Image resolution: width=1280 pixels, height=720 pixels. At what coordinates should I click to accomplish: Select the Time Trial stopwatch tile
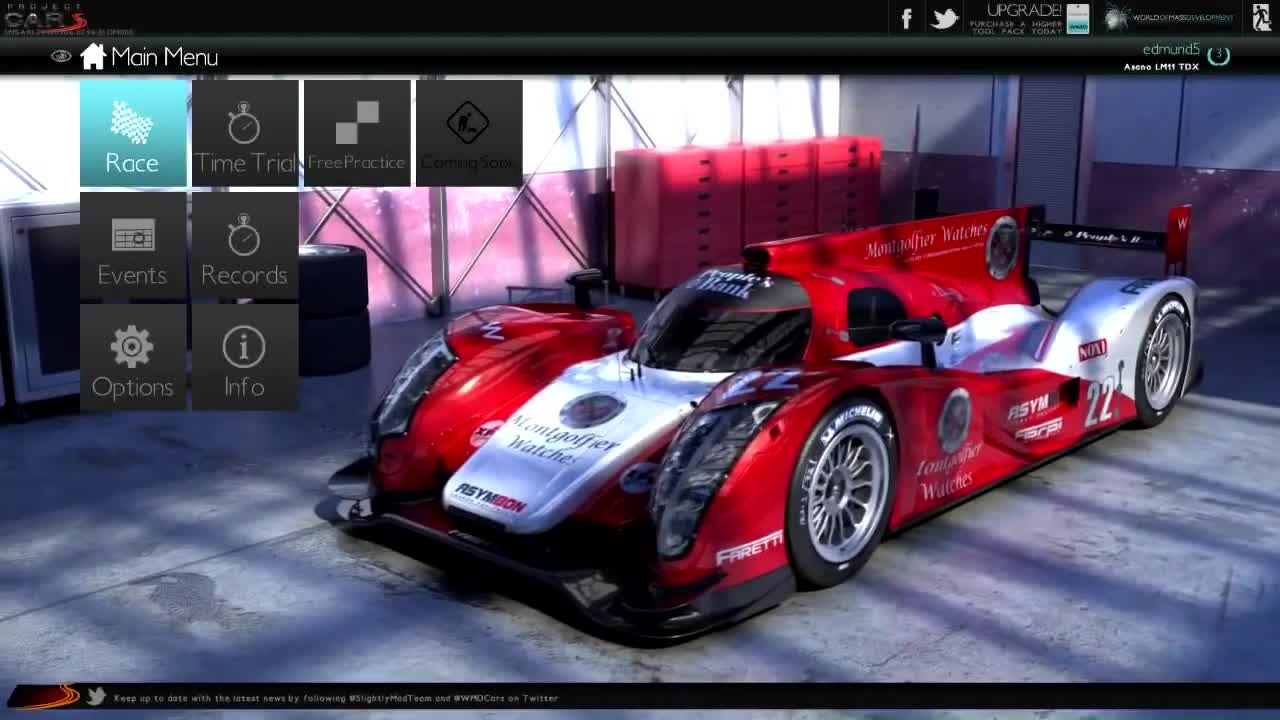245,133
